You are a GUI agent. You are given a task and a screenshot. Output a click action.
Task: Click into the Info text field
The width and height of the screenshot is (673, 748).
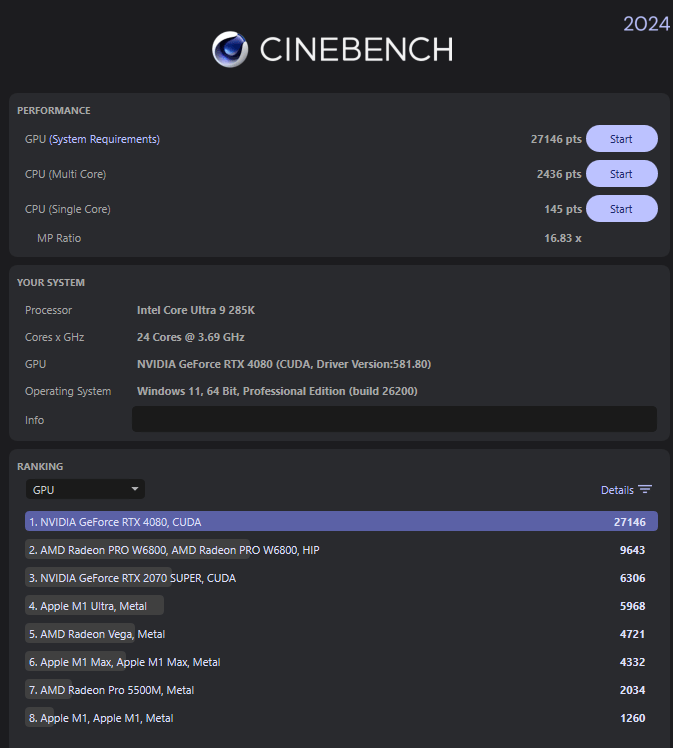(394, 420)
